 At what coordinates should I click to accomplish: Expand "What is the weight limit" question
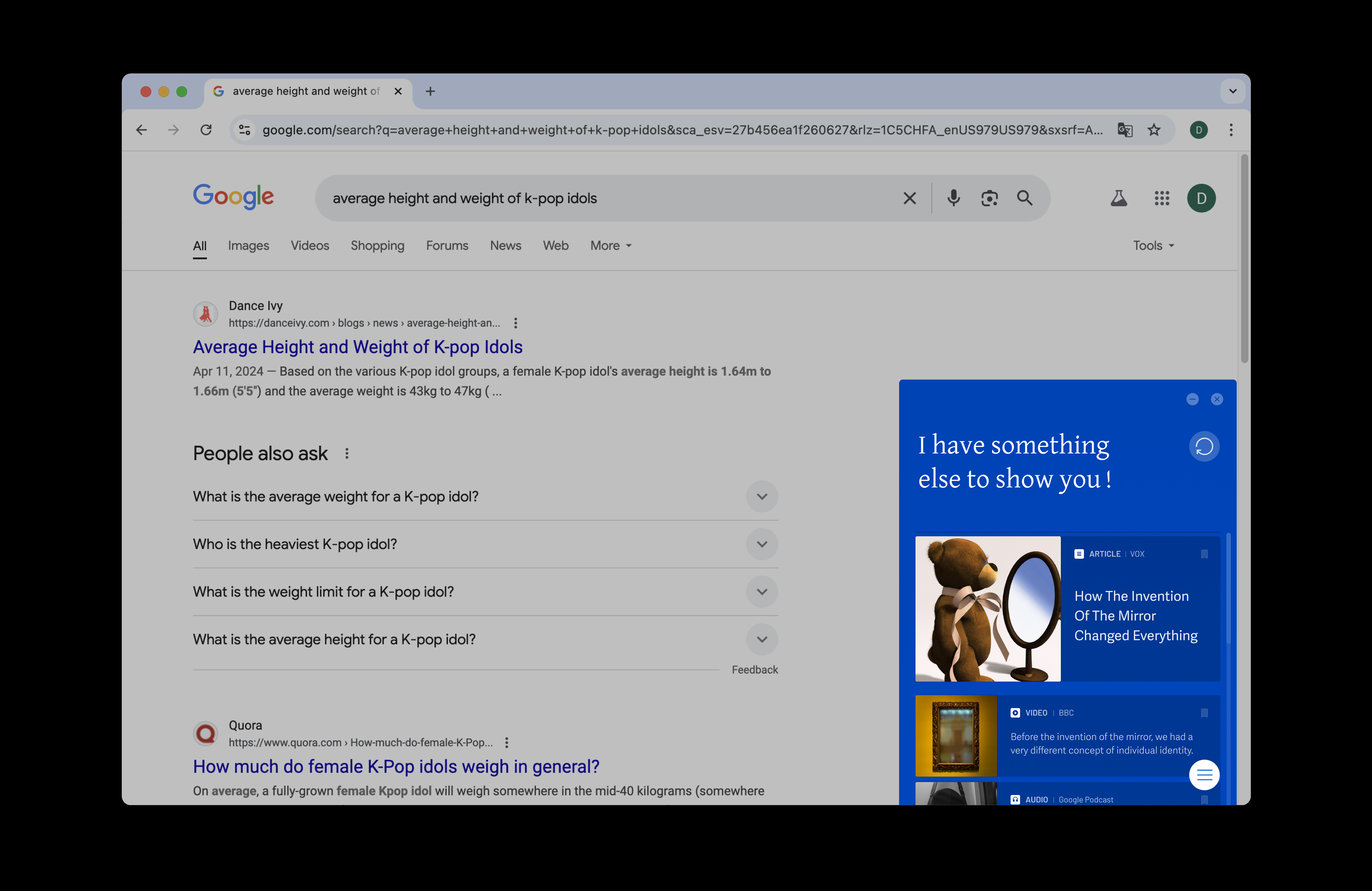click(x=762, y=592)
